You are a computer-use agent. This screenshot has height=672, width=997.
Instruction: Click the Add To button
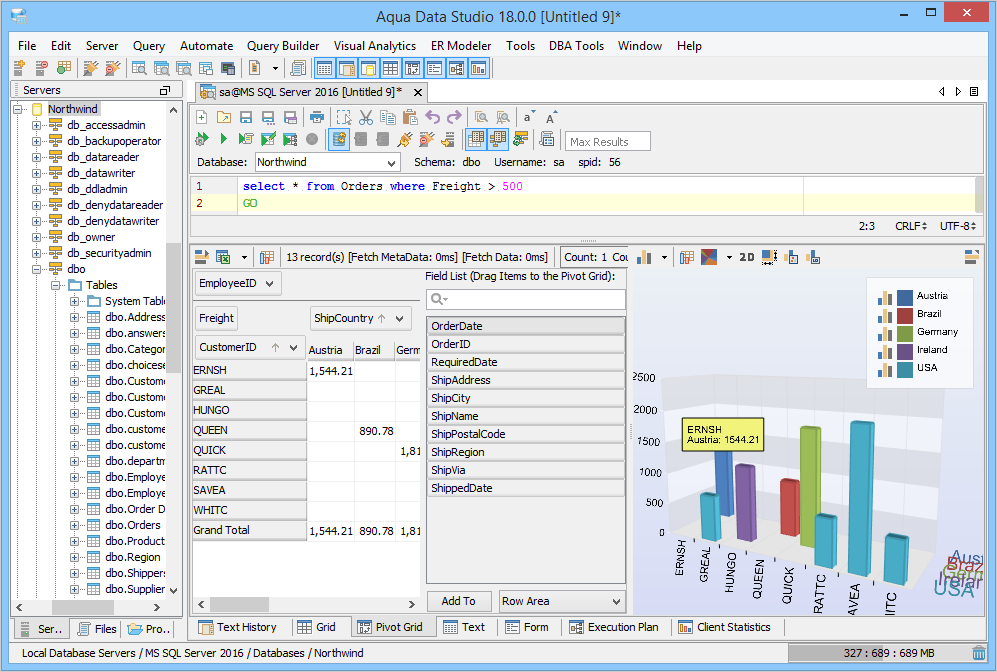[458, 601]
